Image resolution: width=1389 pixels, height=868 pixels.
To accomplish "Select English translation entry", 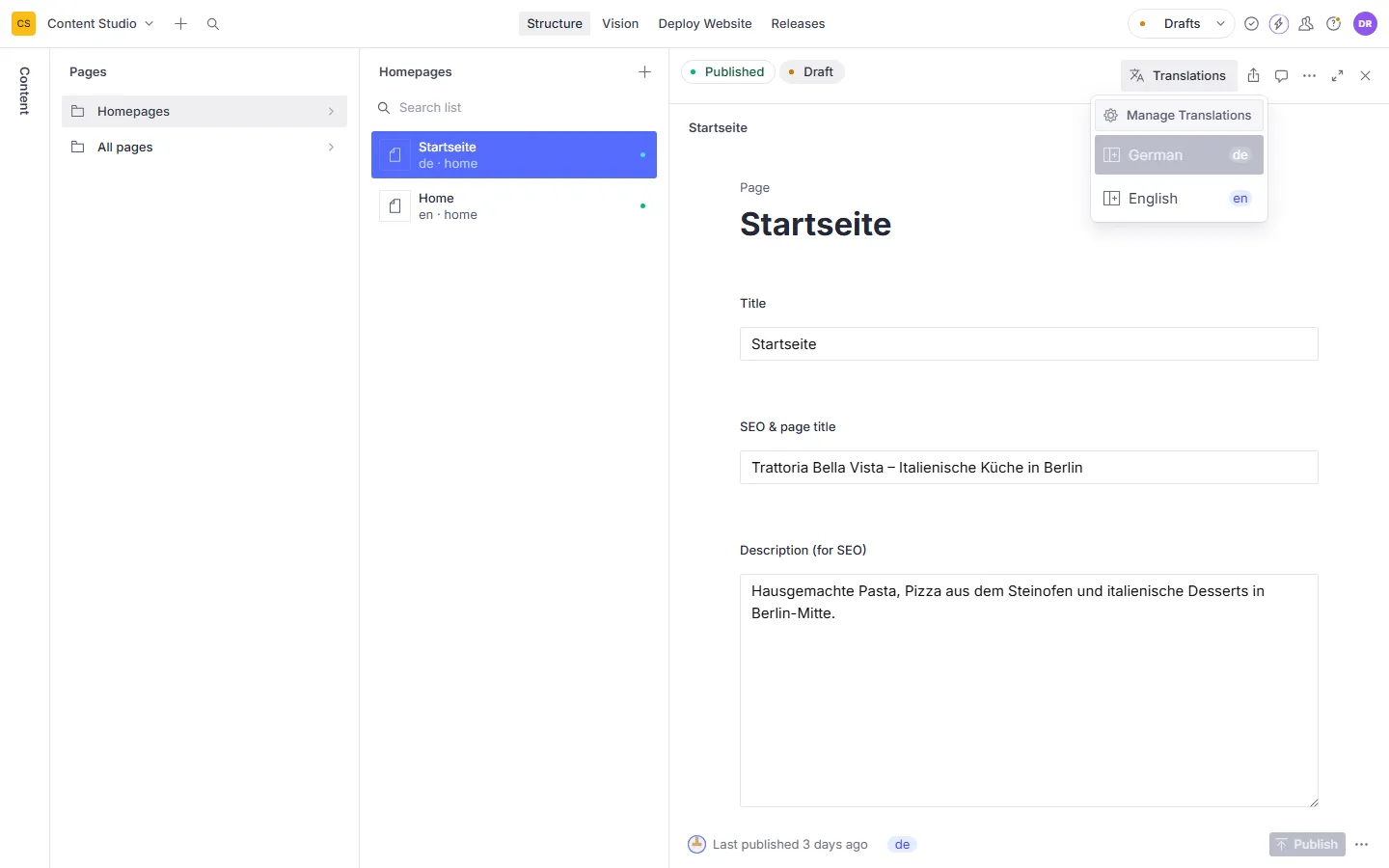I will (1179, 198).
